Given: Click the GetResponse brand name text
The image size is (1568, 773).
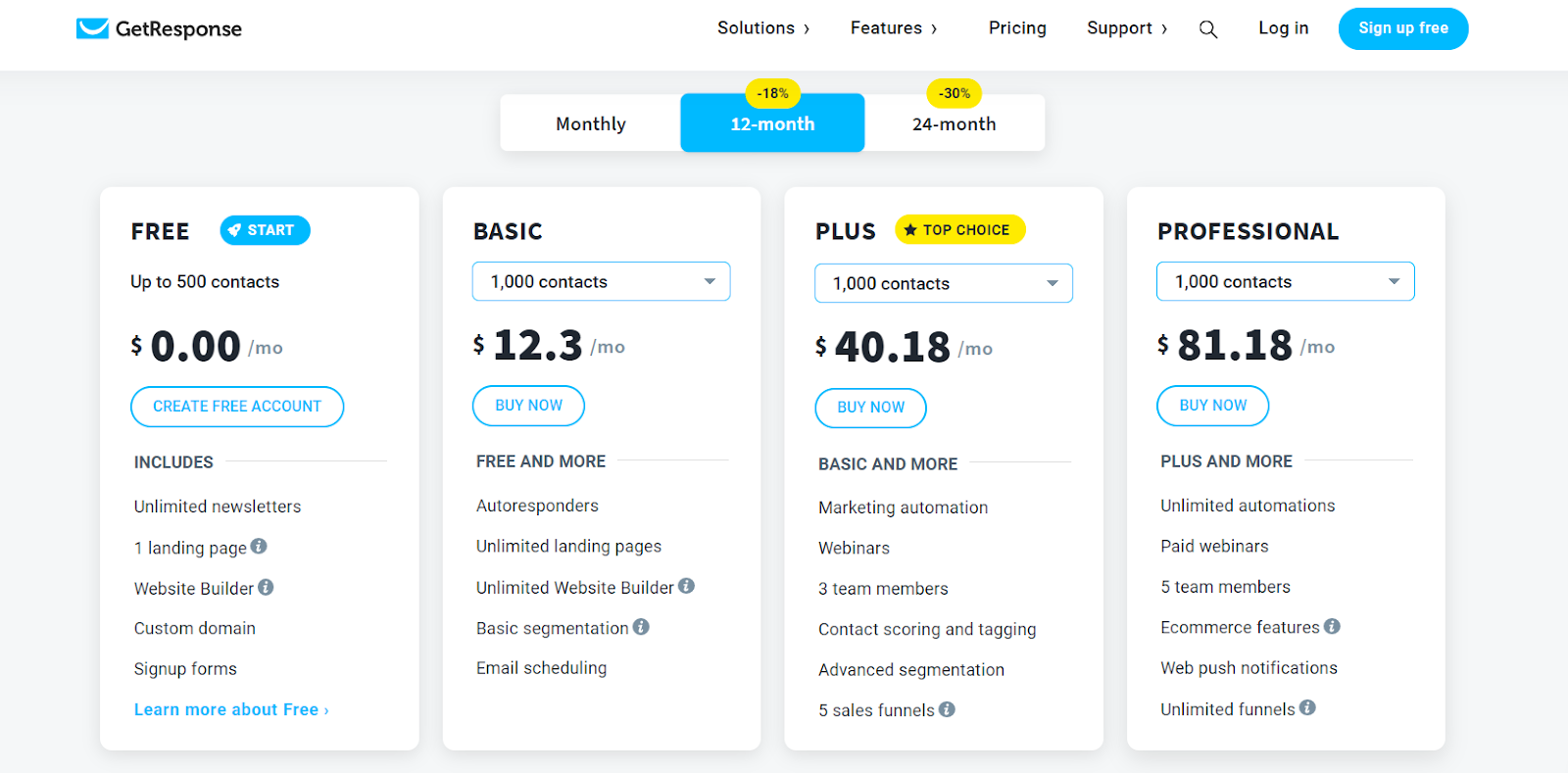Looking at the screenshot, I should [178, 29].
